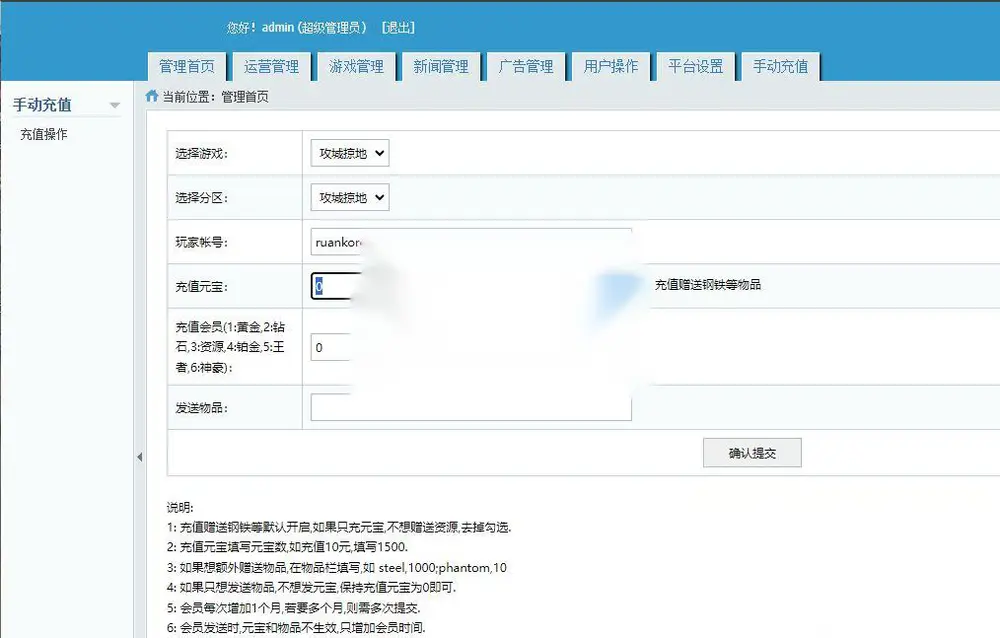Click the admin (超级管理员) username text

point(314,27)
